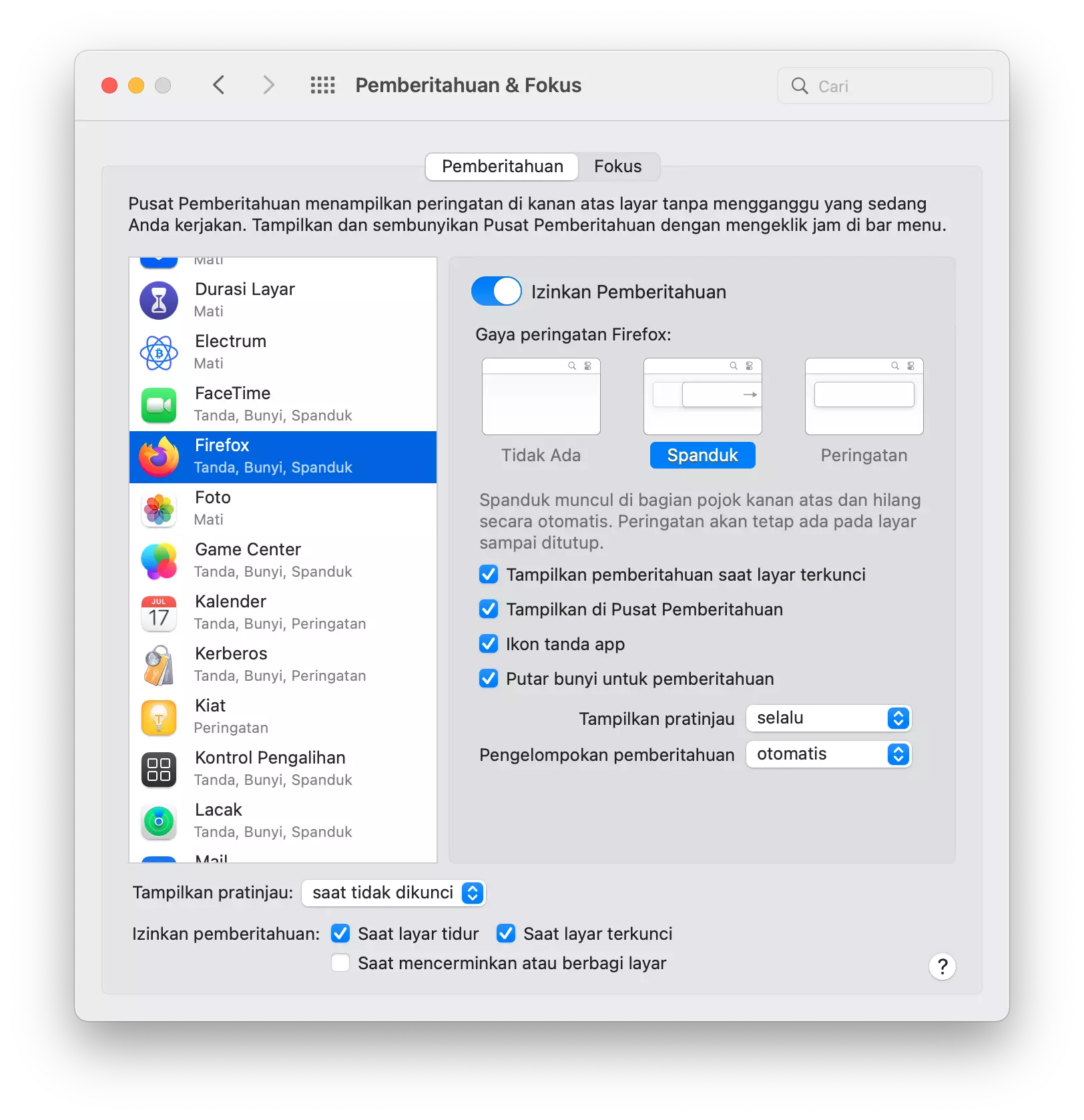Screen dimensions: 1084x1120
Task: Open the saat tidak dikunci dropdown
Action: click(x=393, y=892)
